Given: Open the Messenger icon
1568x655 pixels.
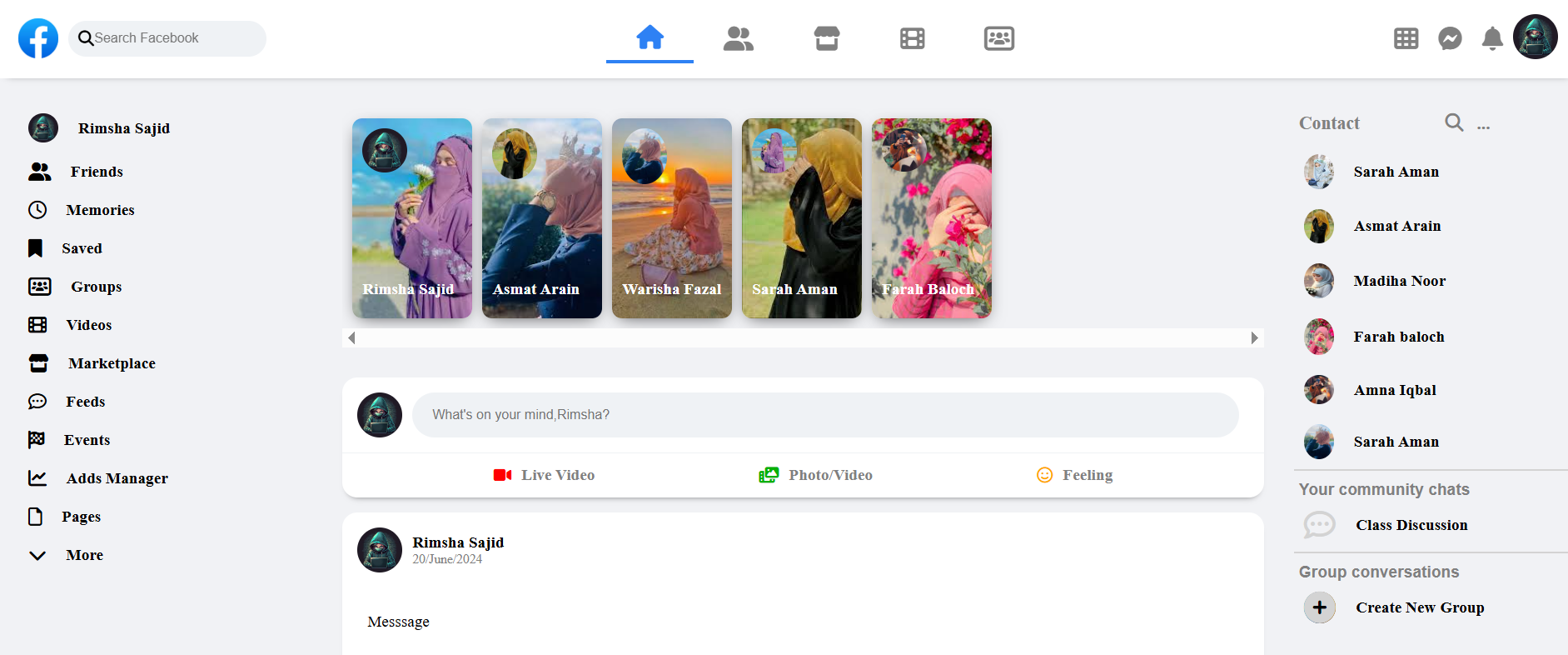Looking at the screenshot, I should (1450, 38).
